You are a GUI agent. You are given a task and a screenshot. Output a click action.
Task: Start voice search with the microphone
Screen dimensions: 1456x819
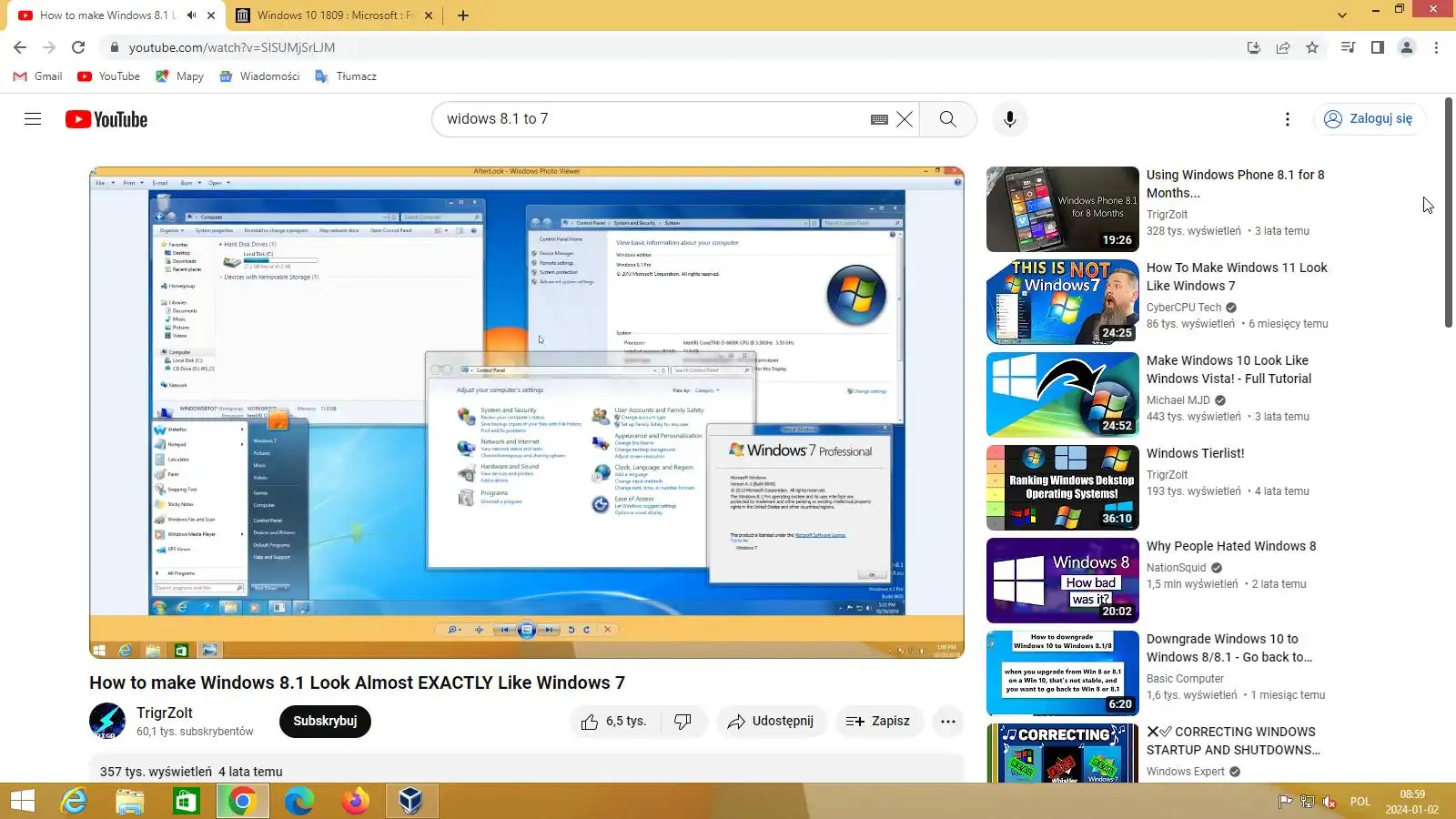(x=1009, y=119)
